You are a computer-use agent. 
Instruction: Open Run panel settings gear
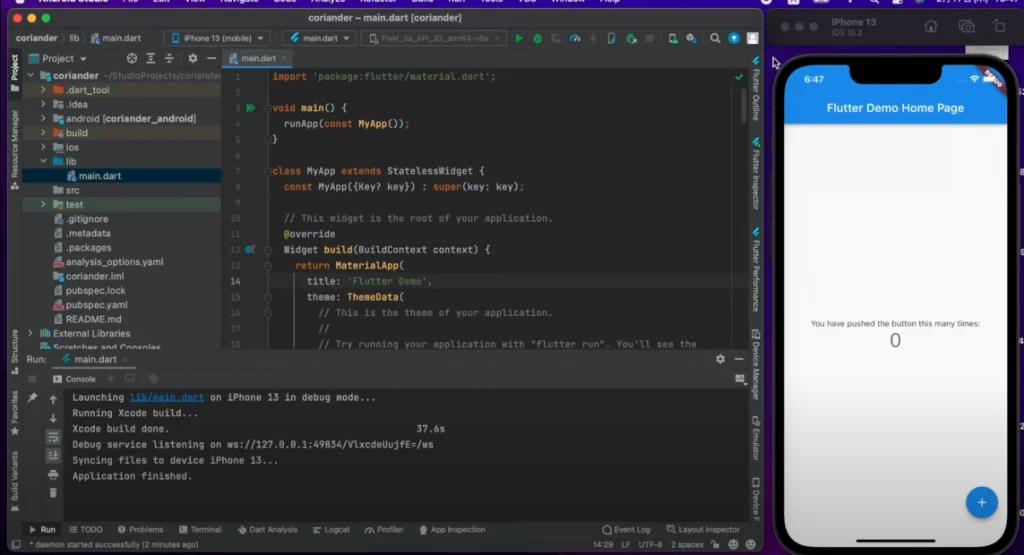(x=720, y=359)
